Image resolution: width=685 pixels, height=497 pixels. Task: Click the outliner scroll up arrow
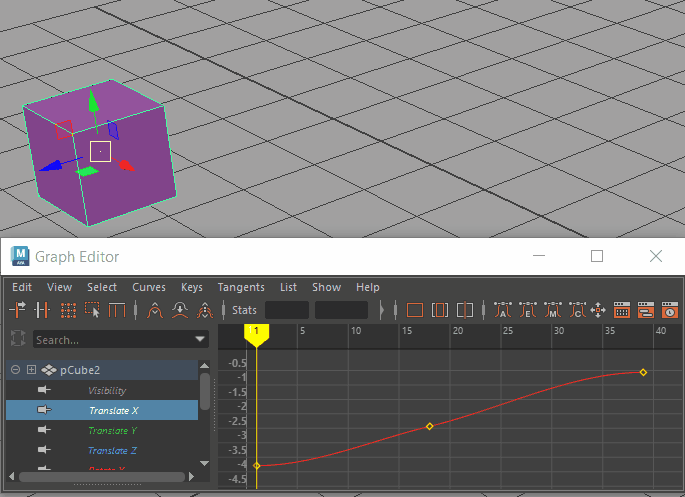[x=204, y=365]
